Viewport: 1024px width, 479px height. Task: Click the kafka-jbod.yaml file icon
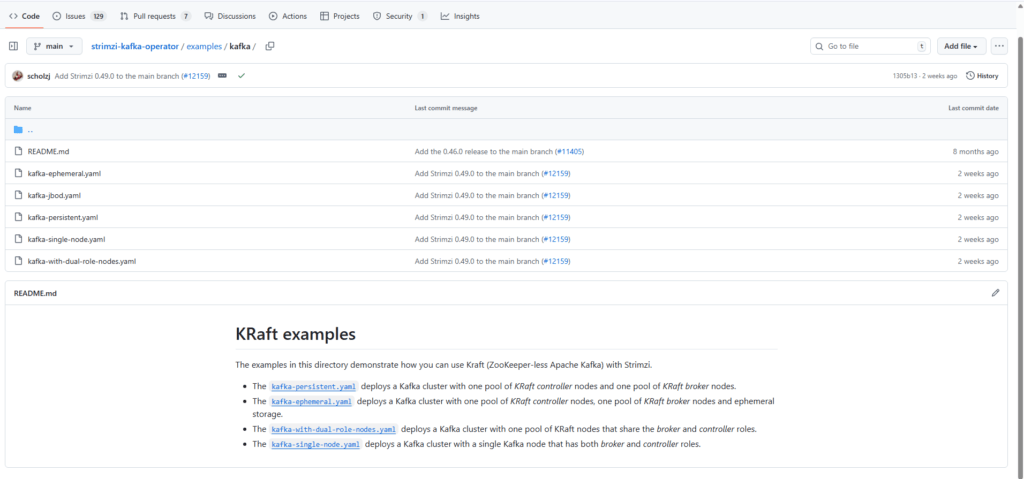coord(18,195)
